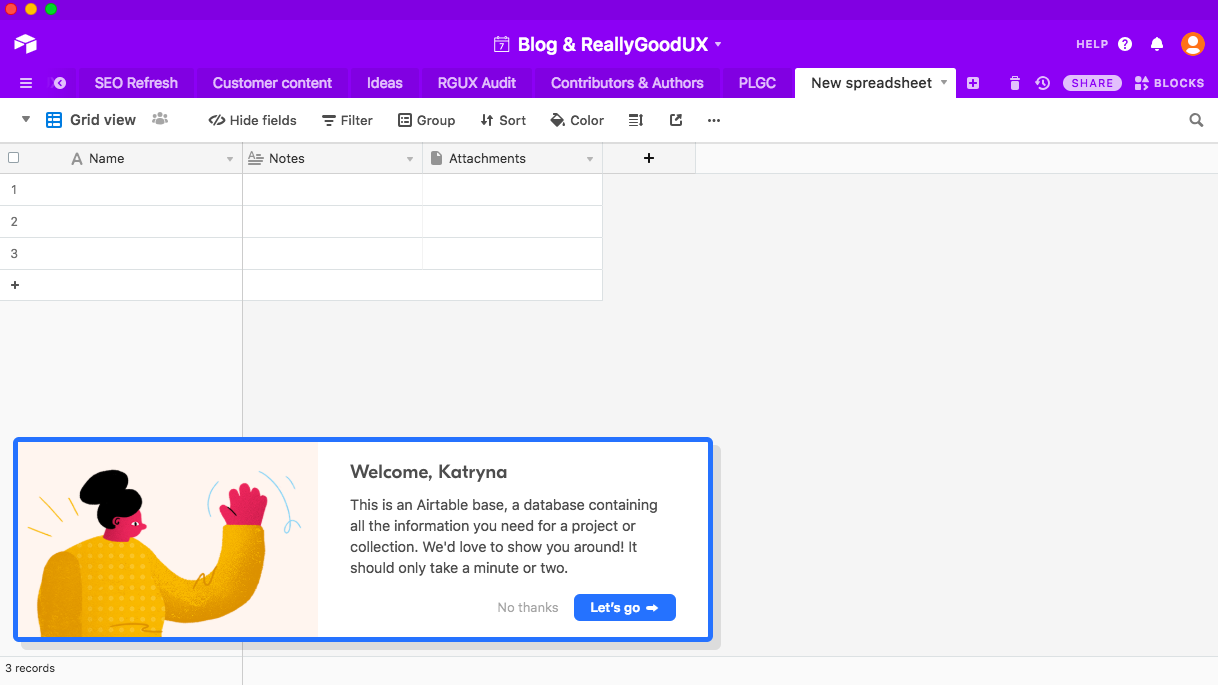1218x685 pixels.
Task: Open the base trash icon
Action: [1015, 83]
